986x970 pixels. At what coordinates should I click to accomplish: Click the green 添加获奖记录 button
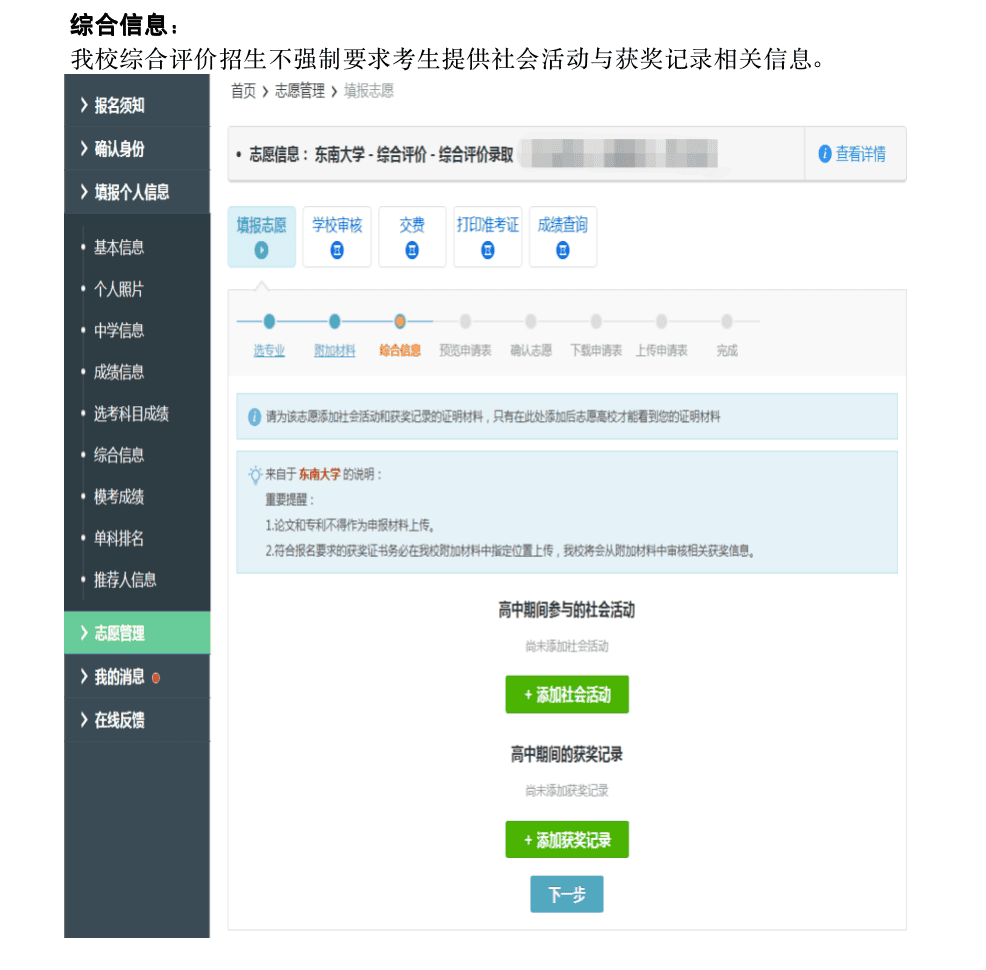click(x=567, y=840)
